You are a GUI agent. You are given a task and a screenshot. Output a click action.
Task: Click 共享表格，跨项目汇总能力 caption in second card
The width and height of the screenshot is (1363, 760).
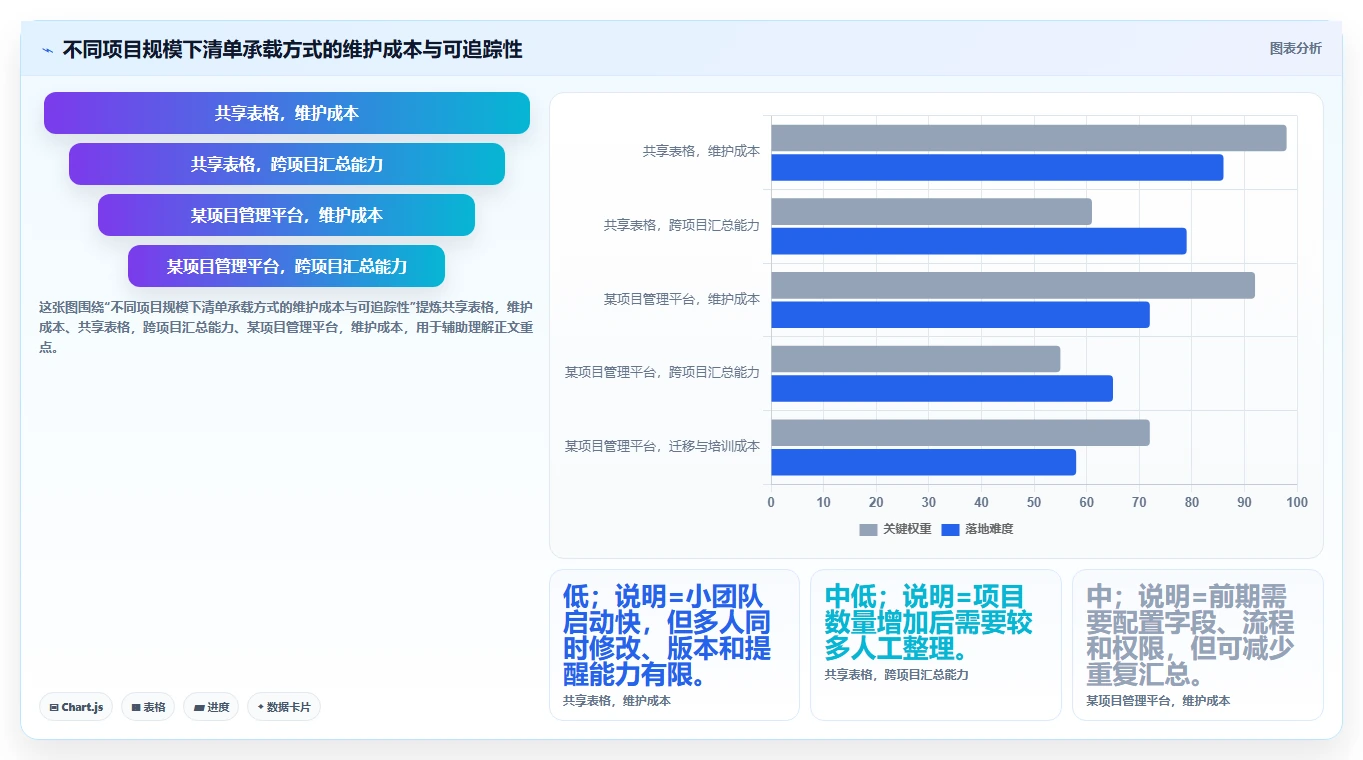896,675
